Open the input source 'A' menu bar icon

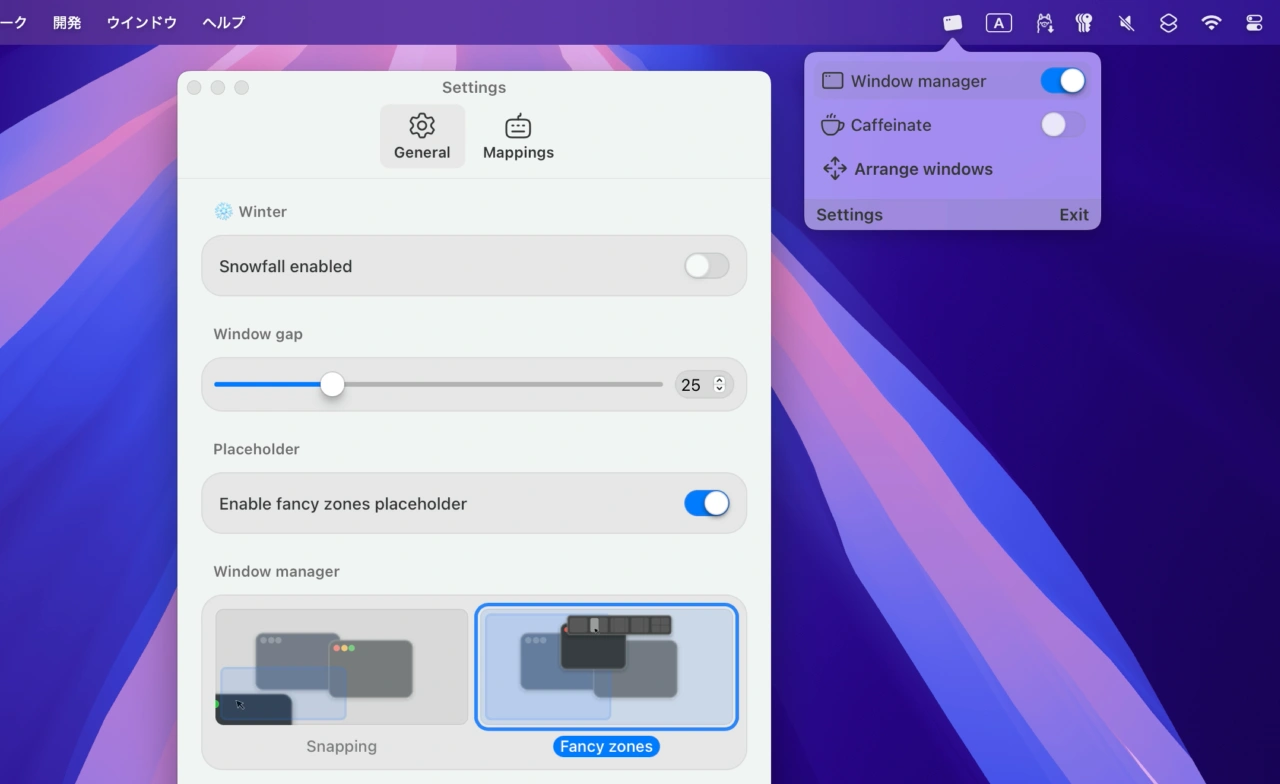[998, 22]
